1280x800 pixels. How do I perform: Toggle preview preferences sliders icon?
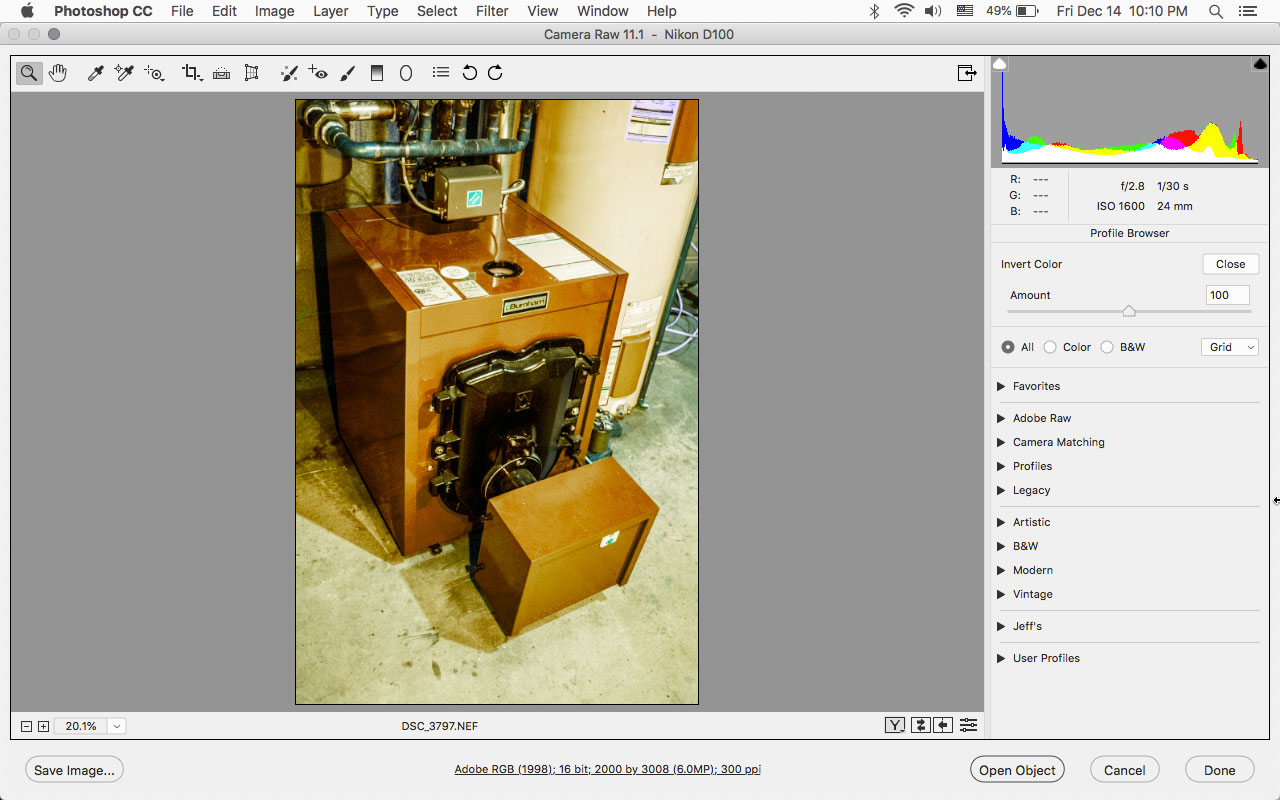(968, 726)
